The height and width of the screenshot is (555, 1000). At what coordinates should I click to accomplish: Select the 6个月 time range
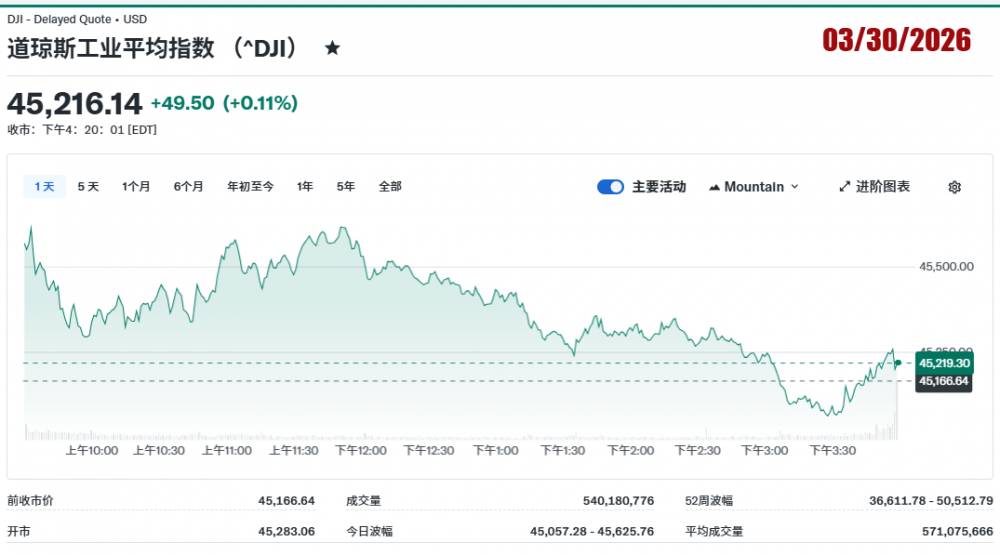(x=188, y=187)
